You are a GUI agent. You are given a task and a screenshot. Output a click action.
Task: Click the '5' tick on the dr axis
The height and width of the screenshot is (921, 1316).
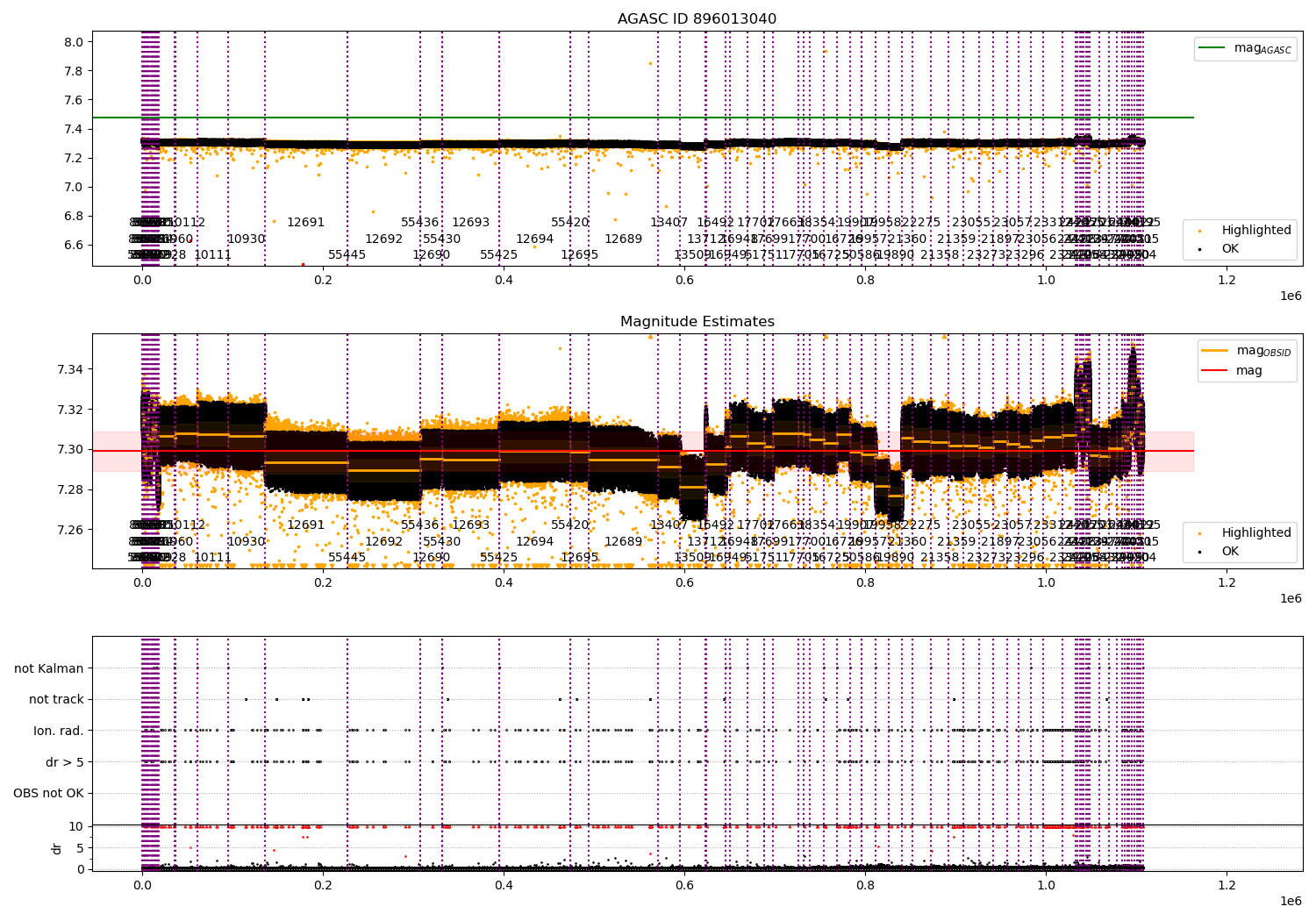click(81, 847)
